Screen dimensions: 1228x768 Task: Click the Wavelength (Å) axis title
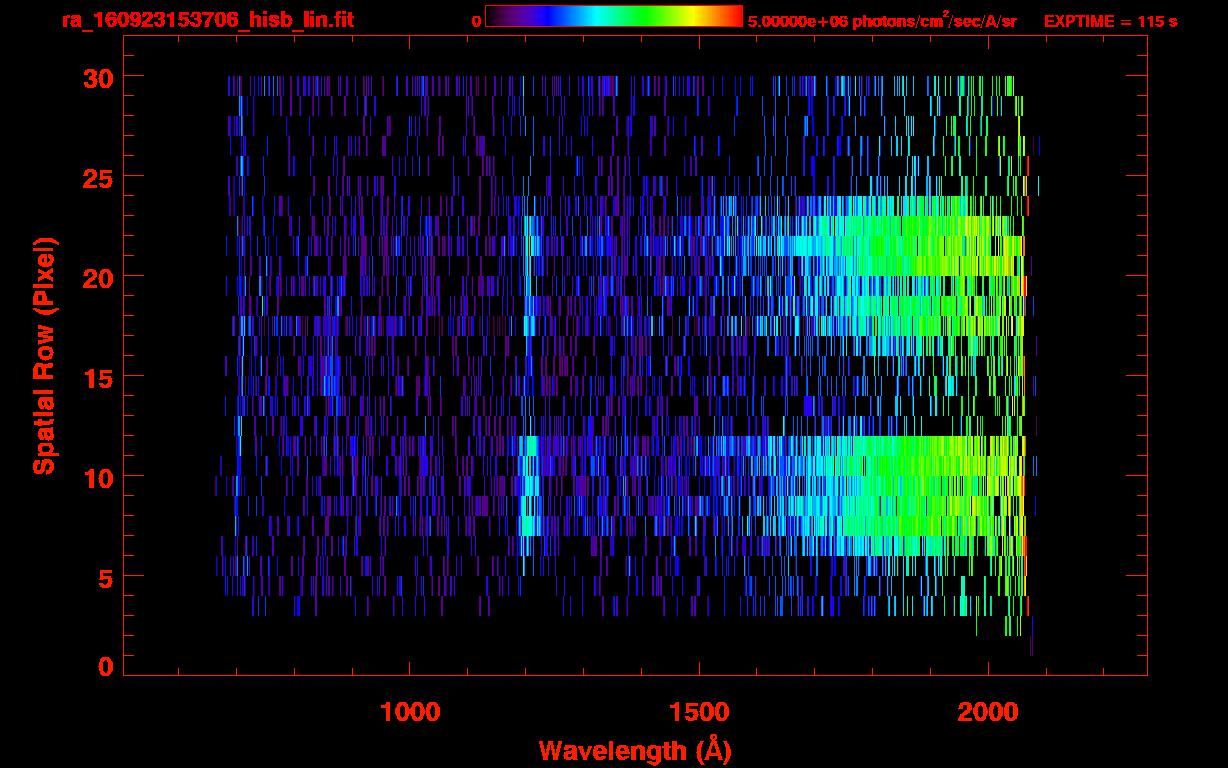635,750
